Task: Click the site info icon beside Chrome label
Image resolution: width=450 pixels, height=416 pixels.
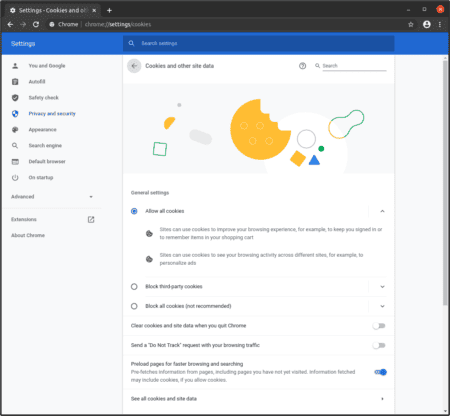Action: tap(52, 24)
